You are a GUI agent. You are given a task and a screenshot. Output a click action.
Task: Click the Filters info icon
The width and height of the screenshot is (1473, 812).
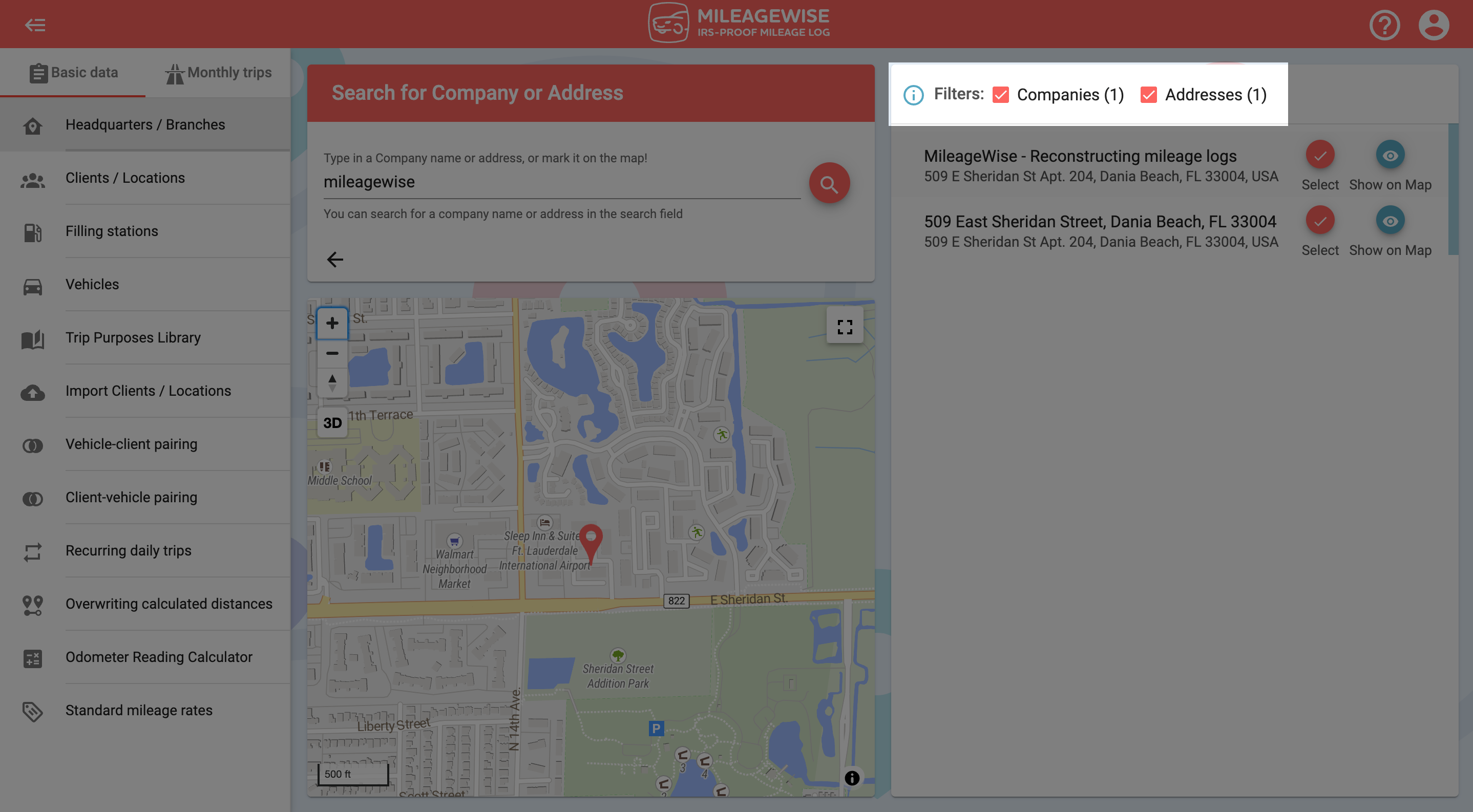pyautogui.click(x=913, y=95)
